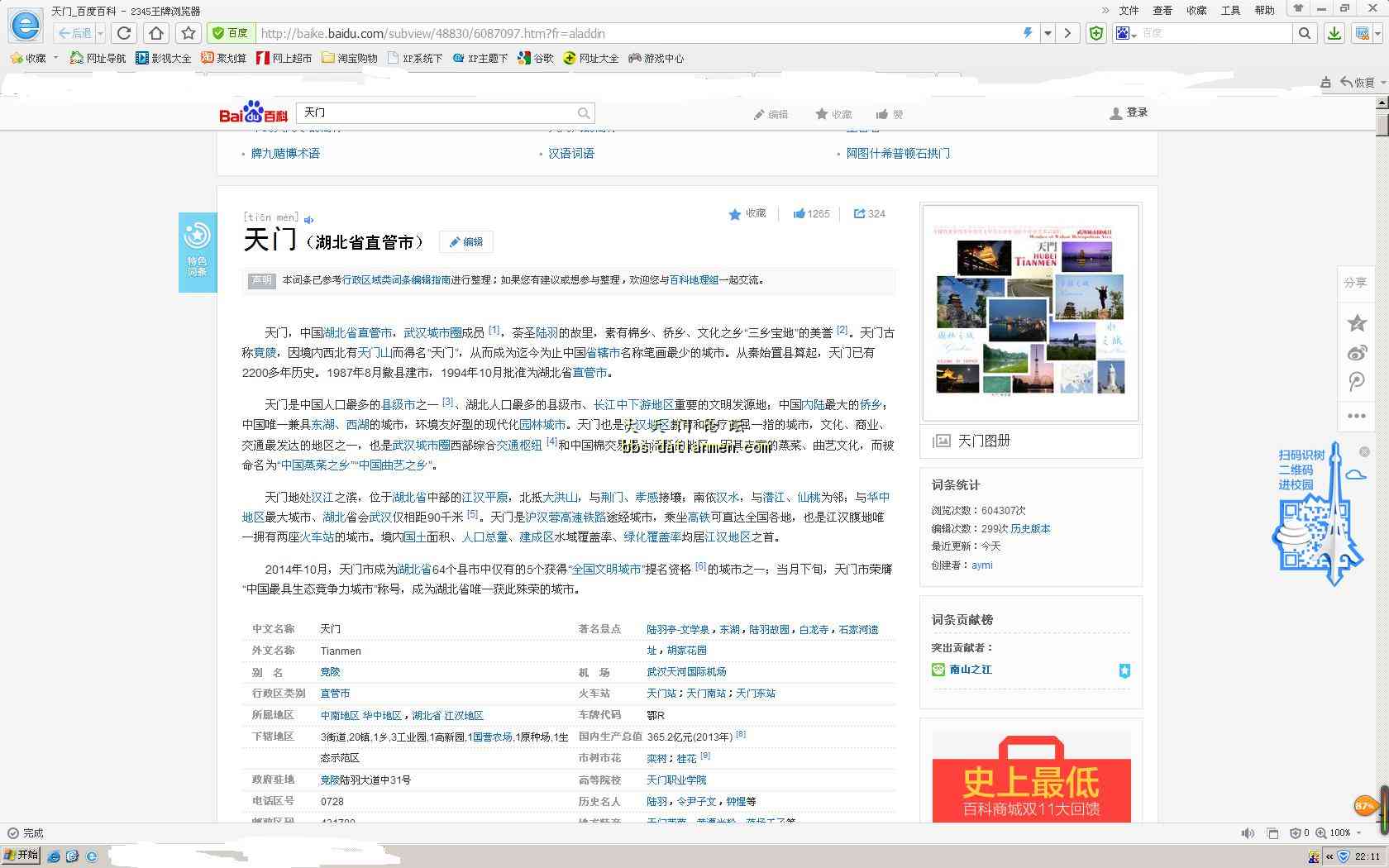
Task: Play the Tianmen pronunciation audio
Action: (308, 220)
